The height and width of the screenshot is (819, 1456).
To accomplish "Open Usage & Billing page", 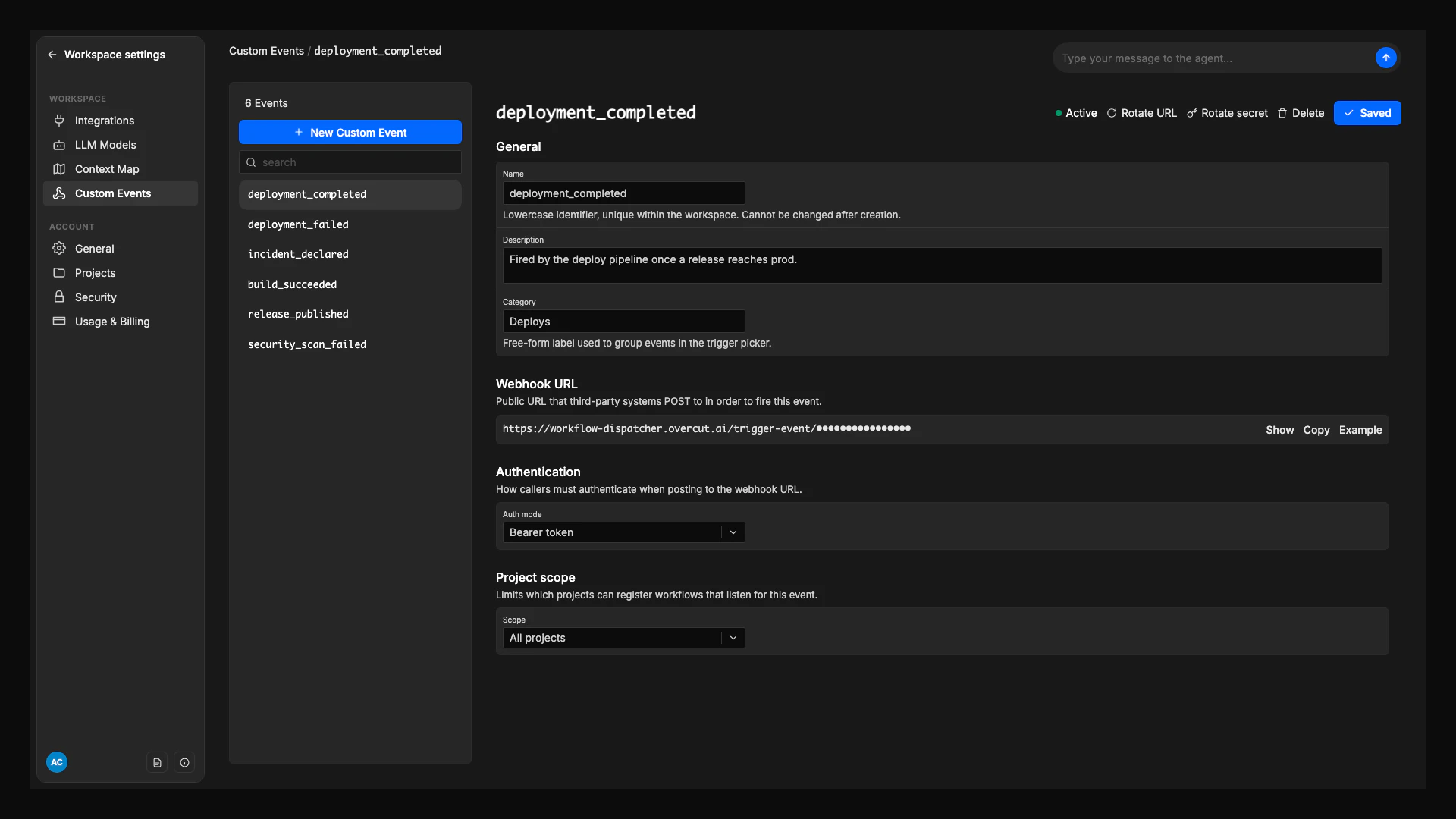I will (121, 322).
